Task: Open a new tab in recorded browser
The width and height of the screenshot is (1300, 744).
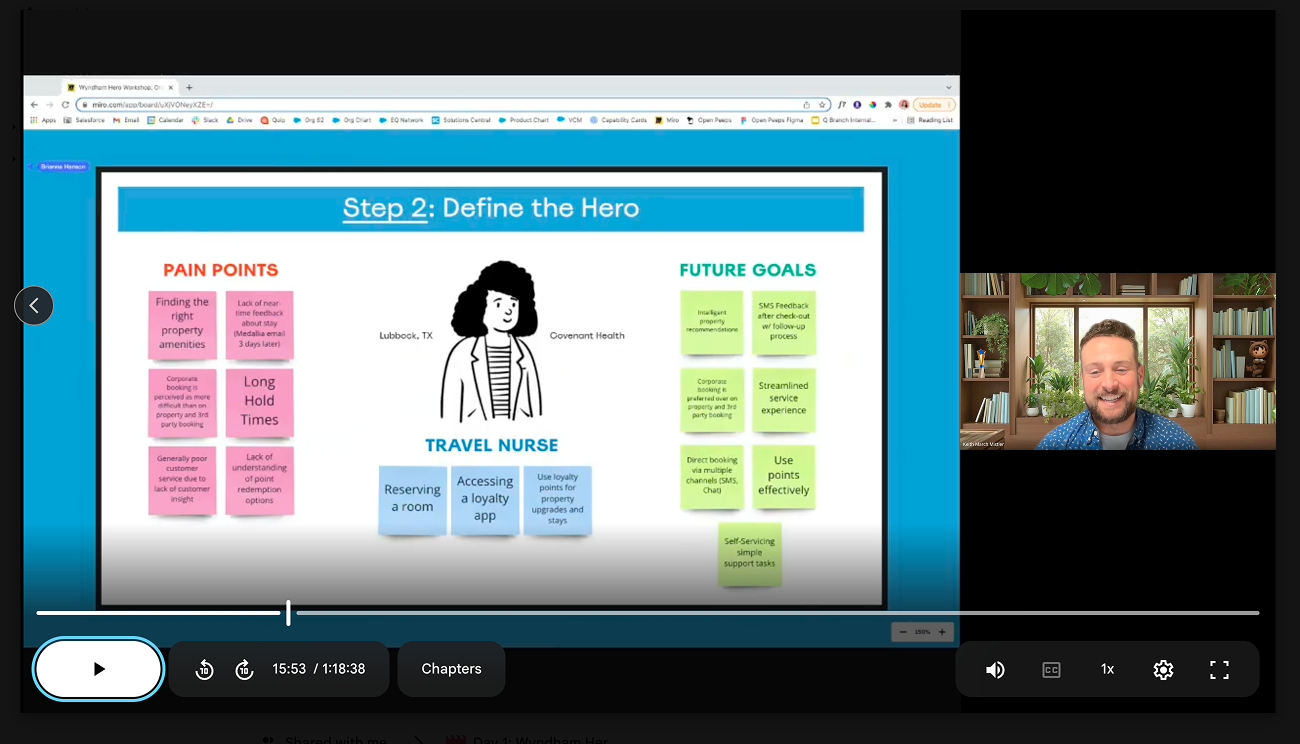Action: 189,88
